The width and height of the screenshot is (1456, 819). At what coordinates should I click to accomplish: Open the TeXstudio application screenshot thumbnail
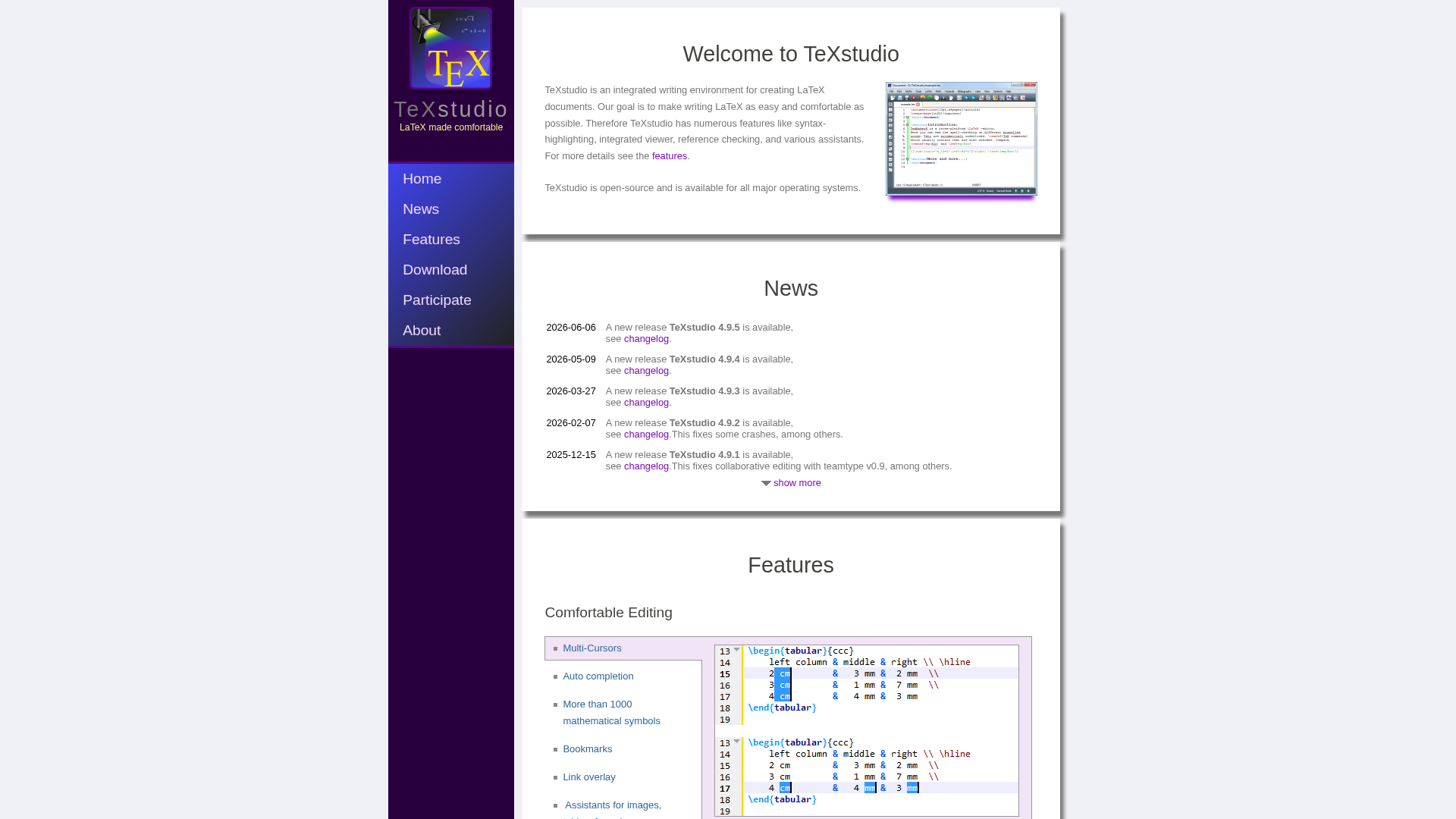tap(961, 139)
